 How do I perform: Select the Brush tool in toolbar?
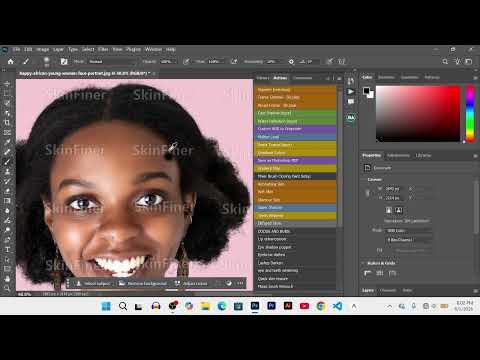click(x=7, y=162)
